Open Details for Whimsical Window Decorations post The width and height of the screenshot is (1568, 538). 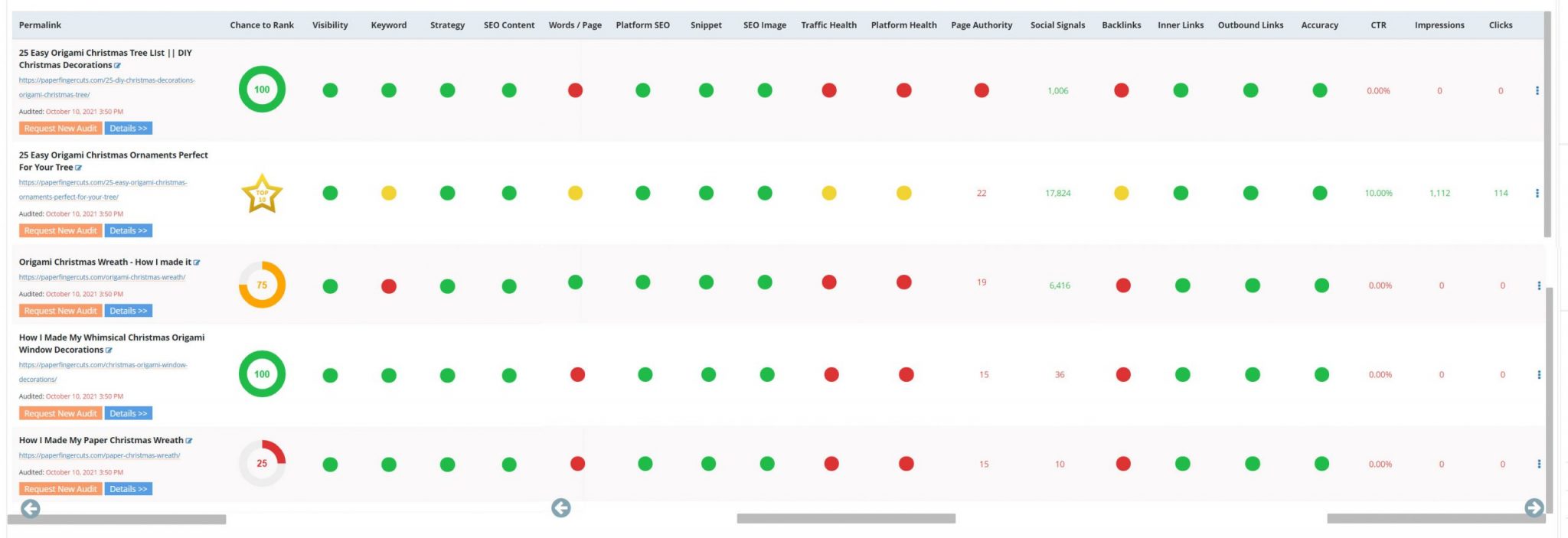tap(129, 413)
